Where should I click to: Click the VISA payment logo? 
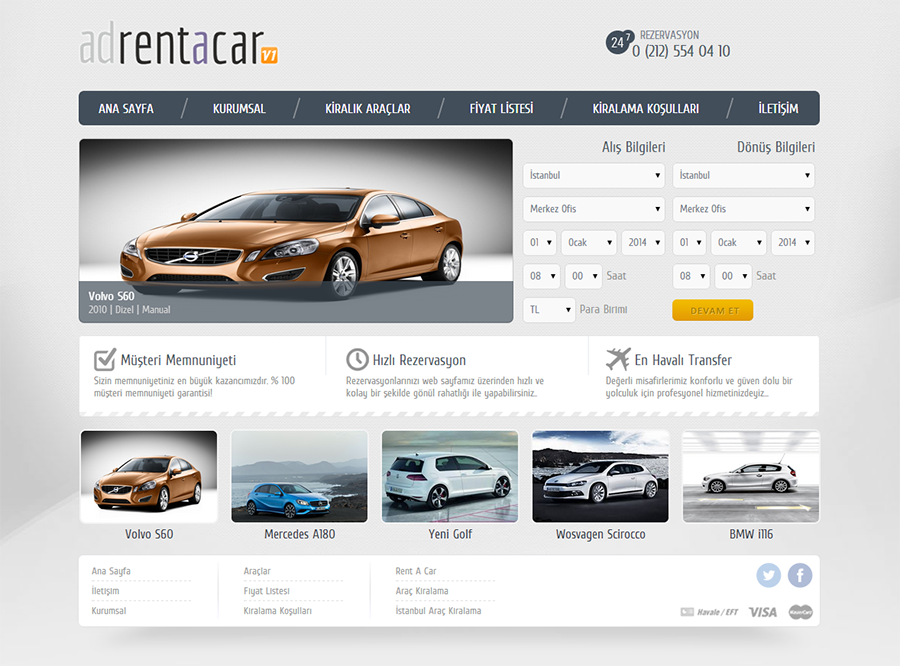point(762,612)
